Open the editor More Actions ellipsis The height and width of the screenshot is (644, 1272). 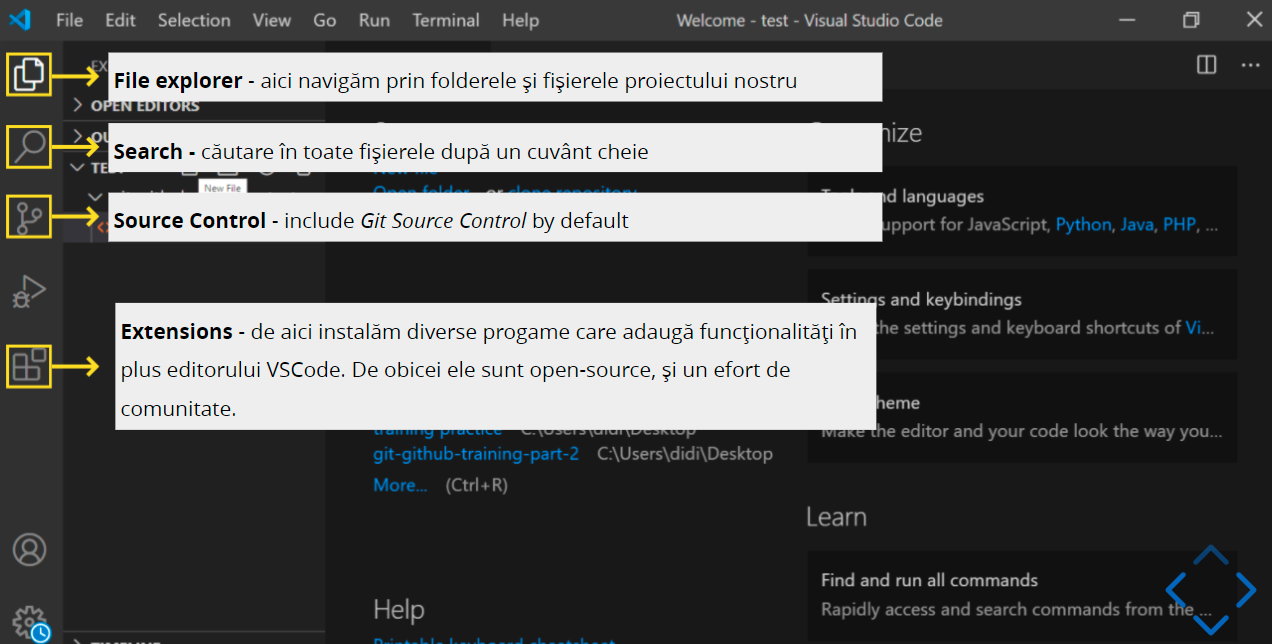[x=1250, y=65]
